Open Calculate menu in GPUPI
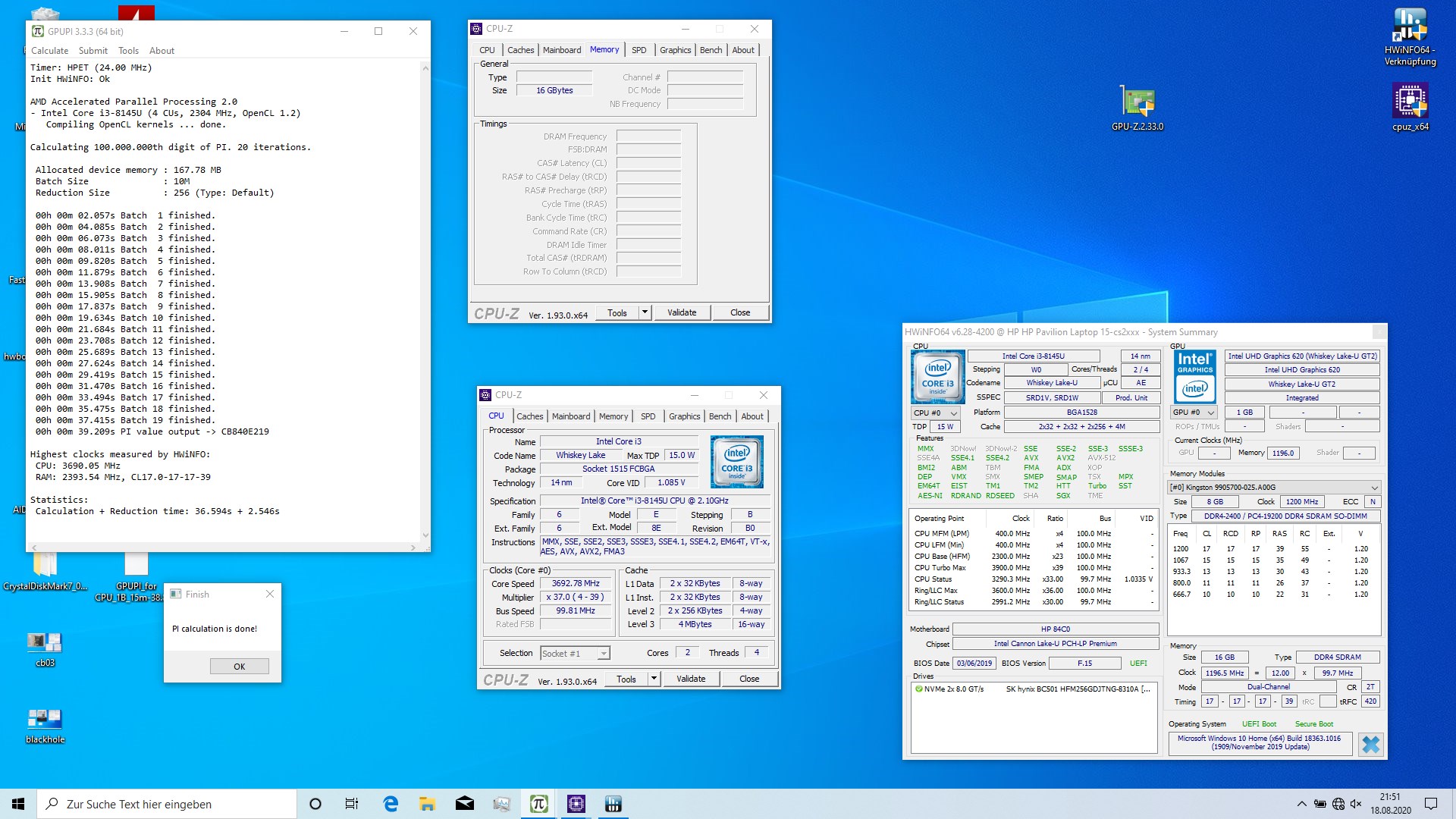The height and width of the screenshot is (819, 1456). (49, 51)
